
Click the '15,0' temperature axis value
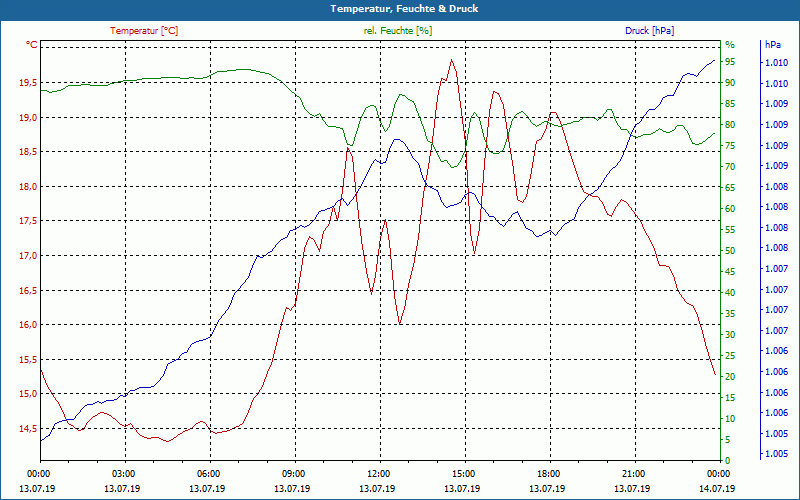pos(28,393)
